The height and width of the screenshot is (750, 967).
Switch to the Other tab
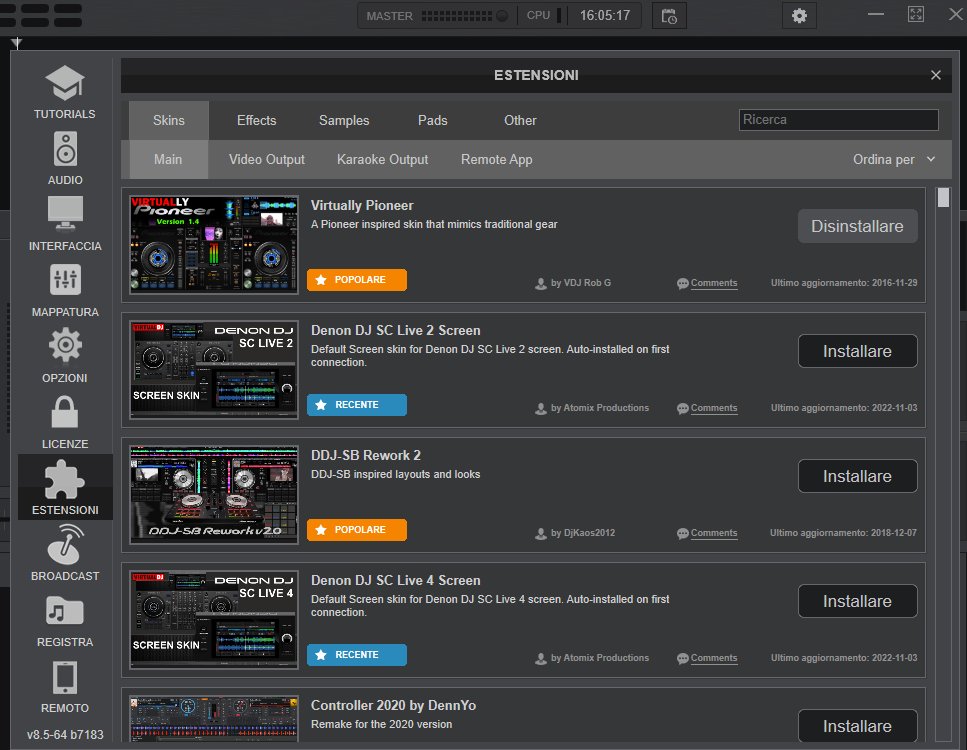[521, 120]
